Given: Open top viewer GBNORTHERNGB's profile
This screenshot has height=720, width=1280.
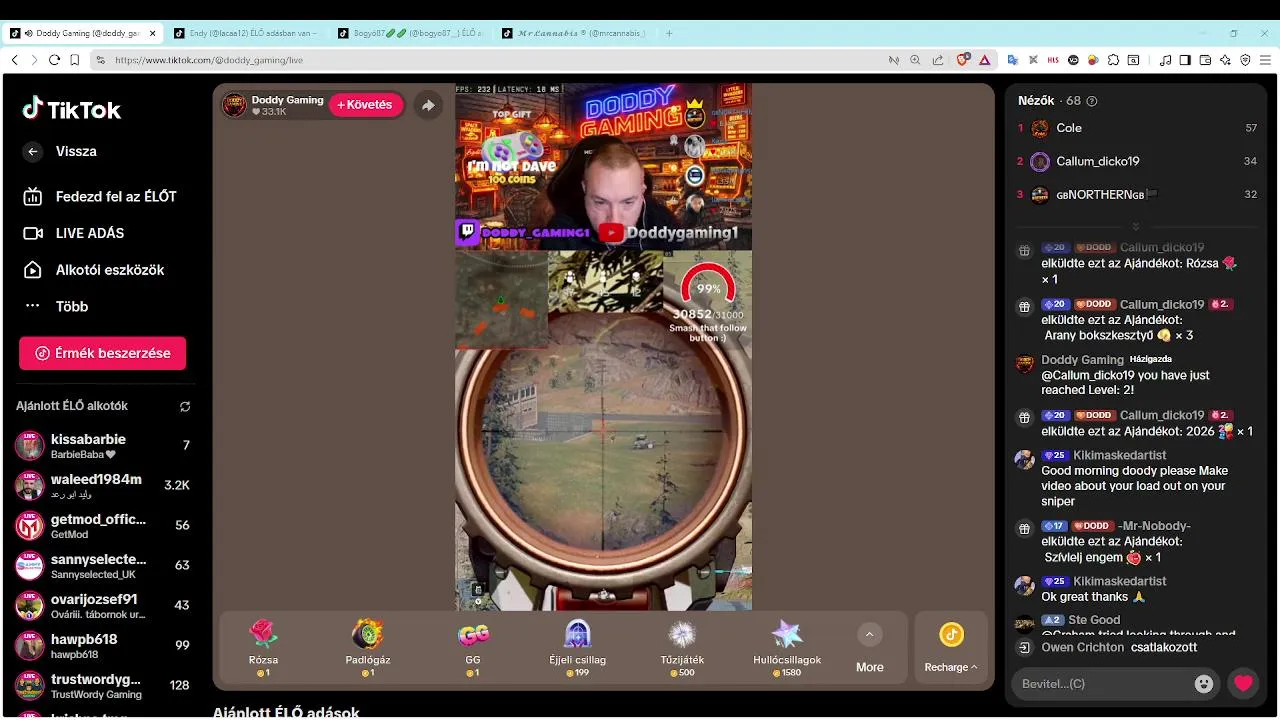Looking at the screenshot, I should tap(1137, 194).
